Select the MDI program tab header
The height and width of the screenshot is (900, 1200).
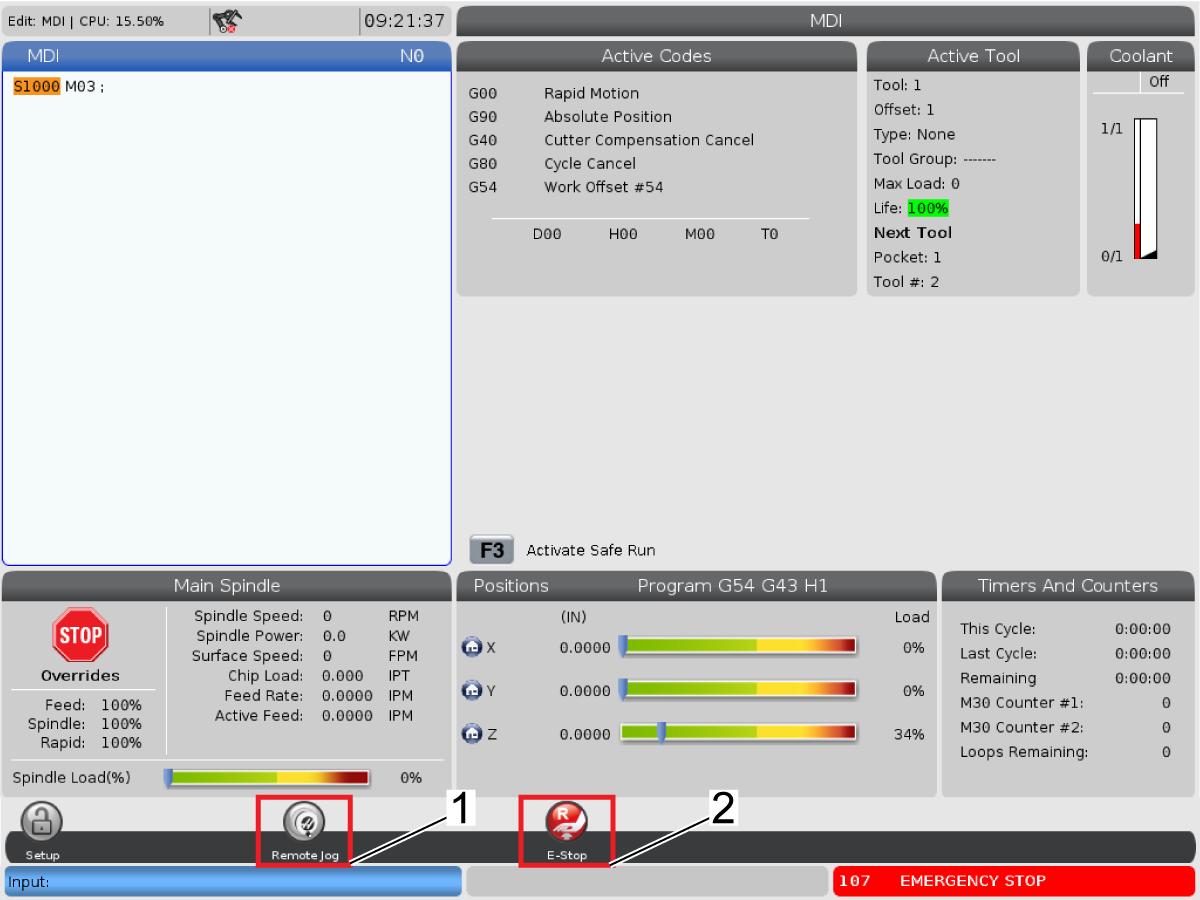[226, 56]
